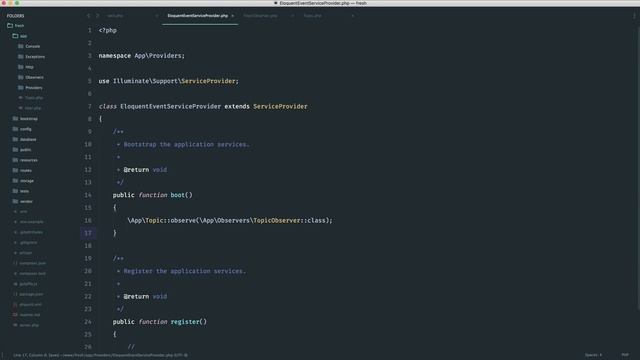The width and height of the screenshot is (640, 360).
Task: Click the tests folder icon
Action: [x=15, y=191]
